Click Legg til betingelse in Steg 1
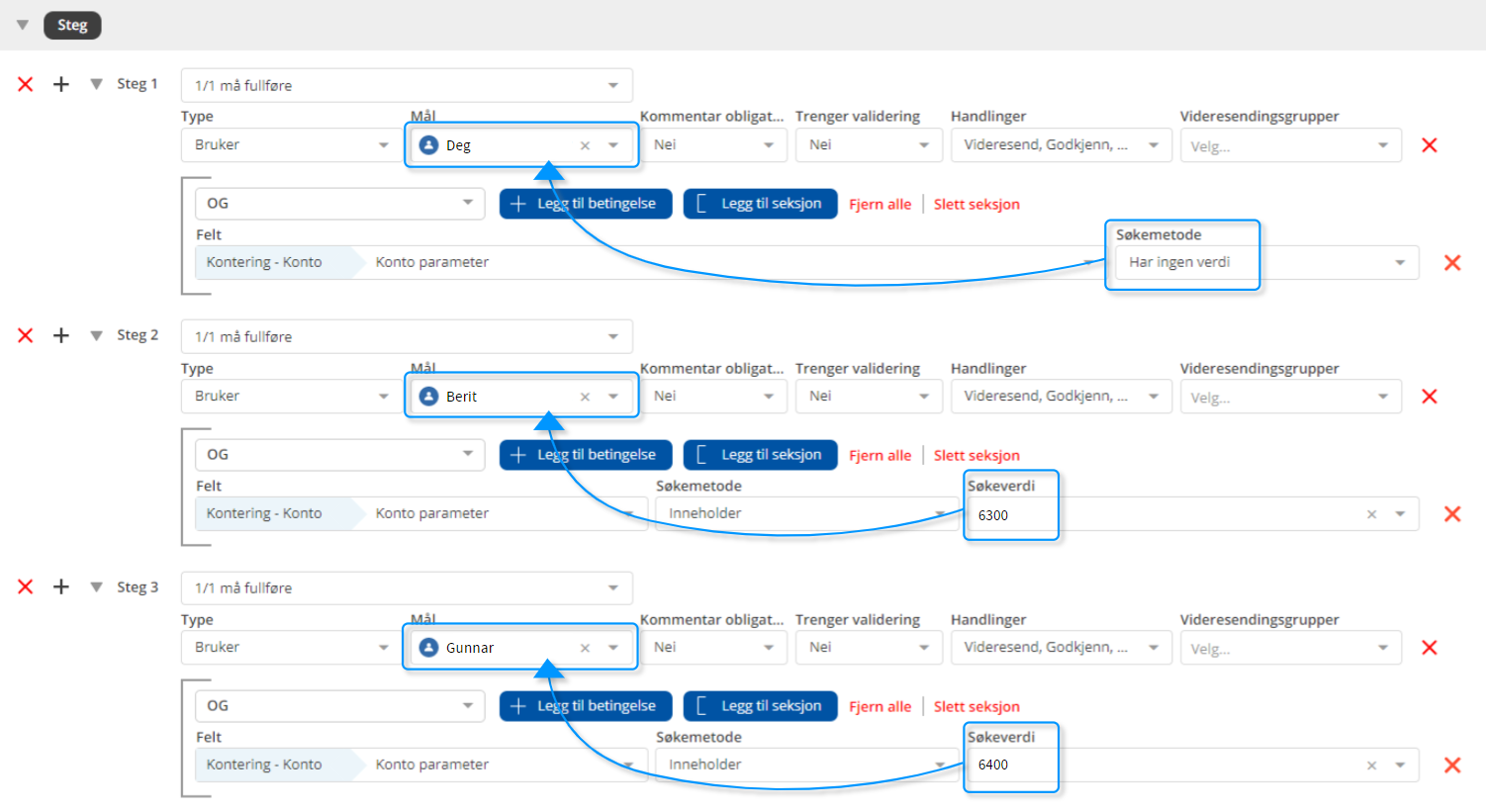The height and width of the screenshot is (812, 1486). 586,204
